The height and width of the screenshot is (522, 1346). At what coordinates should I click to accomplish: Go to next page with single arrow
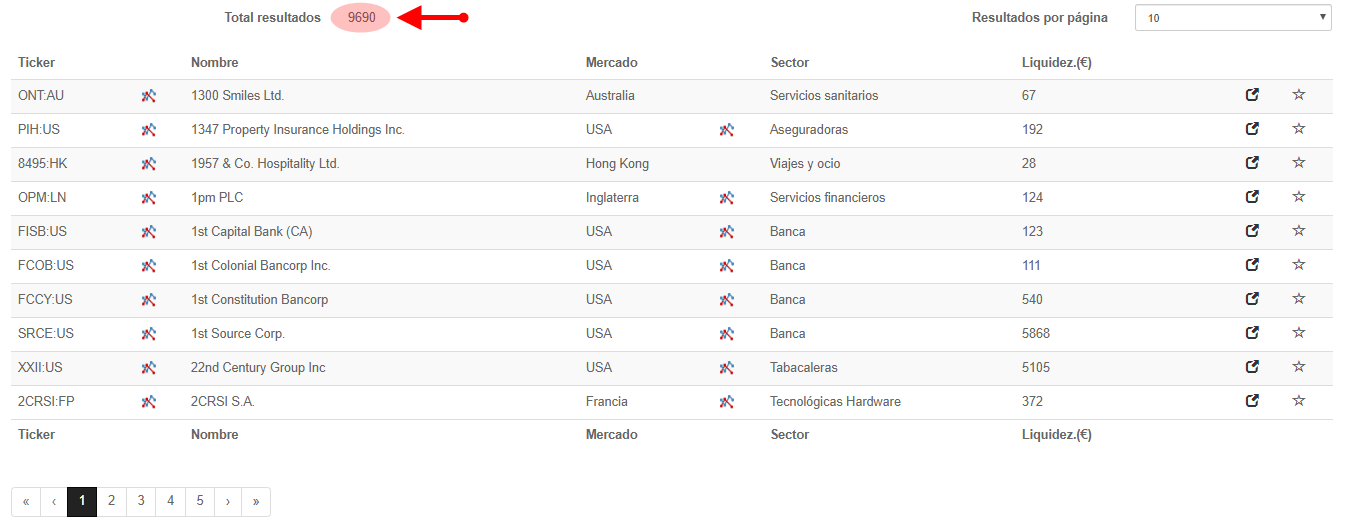(x=229, y=501)
